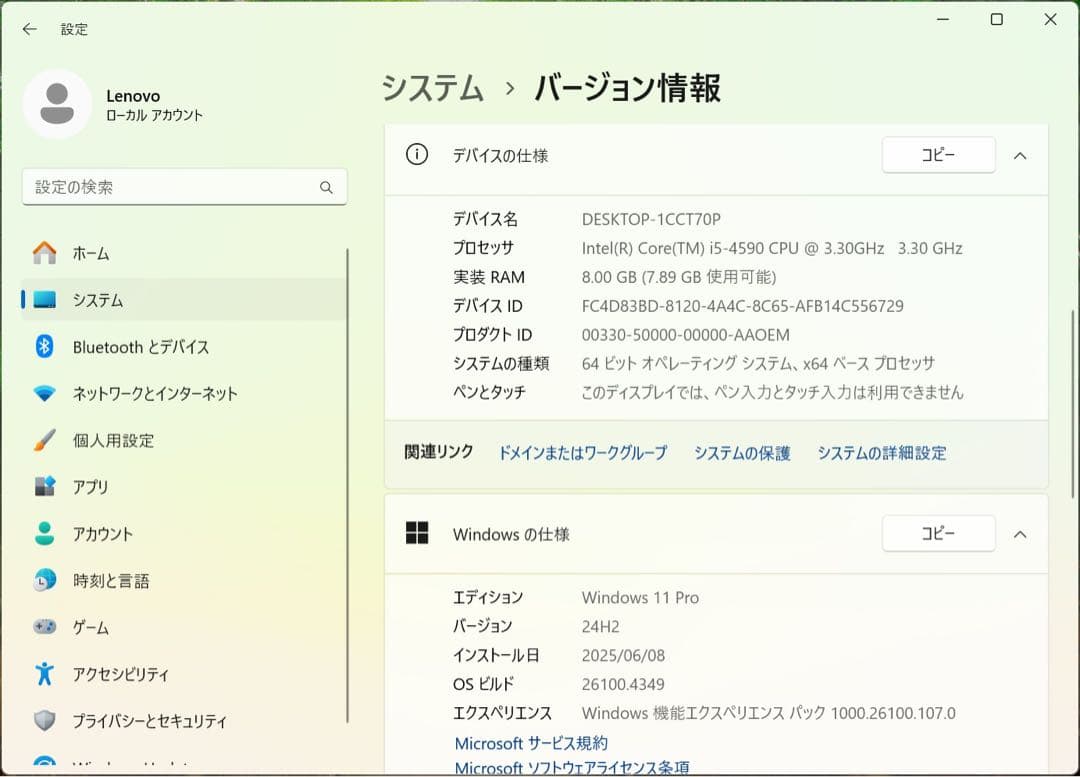Open システムの詳細設定
This screenshot has height=777, width=1080.
[880, 453]
